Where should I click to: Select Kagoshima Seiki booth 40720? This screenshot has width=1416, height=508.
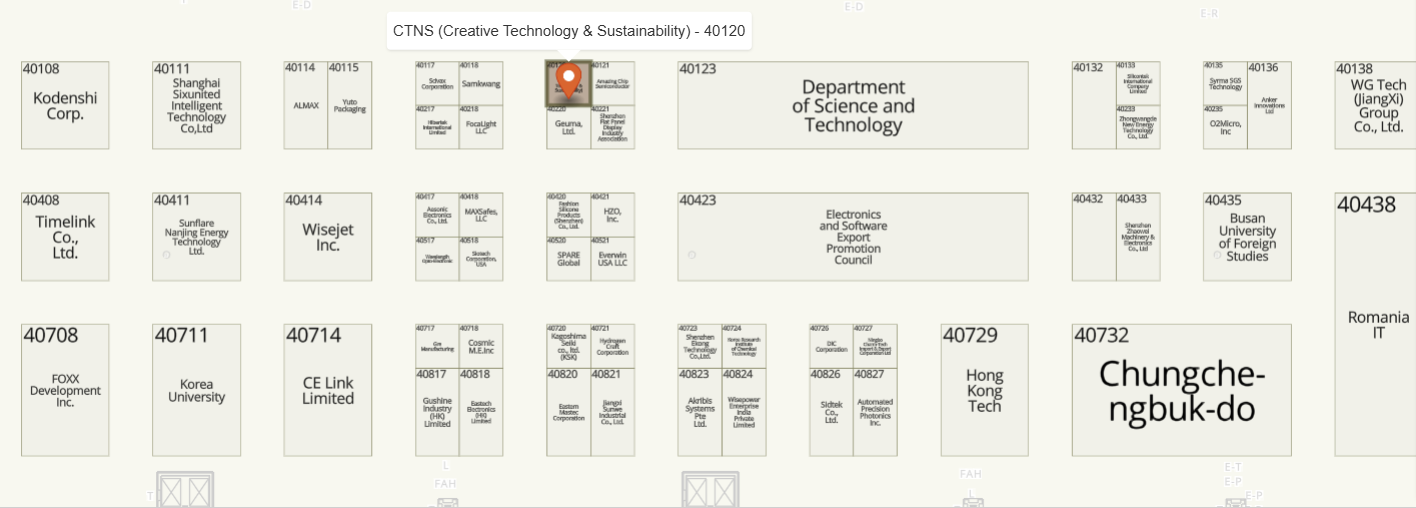tap(568, 346)
